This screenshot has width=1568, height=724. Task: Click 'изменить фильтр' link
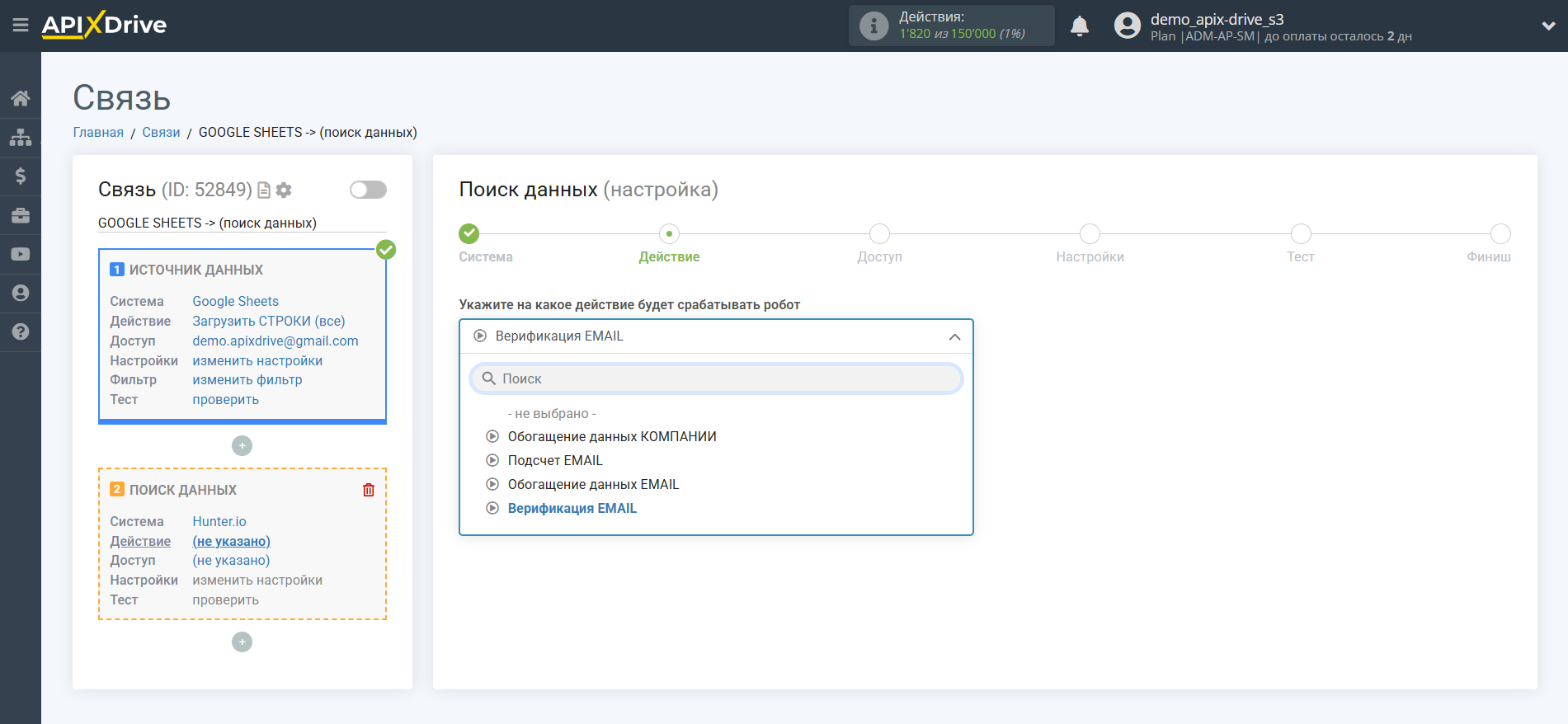point(247,379)
